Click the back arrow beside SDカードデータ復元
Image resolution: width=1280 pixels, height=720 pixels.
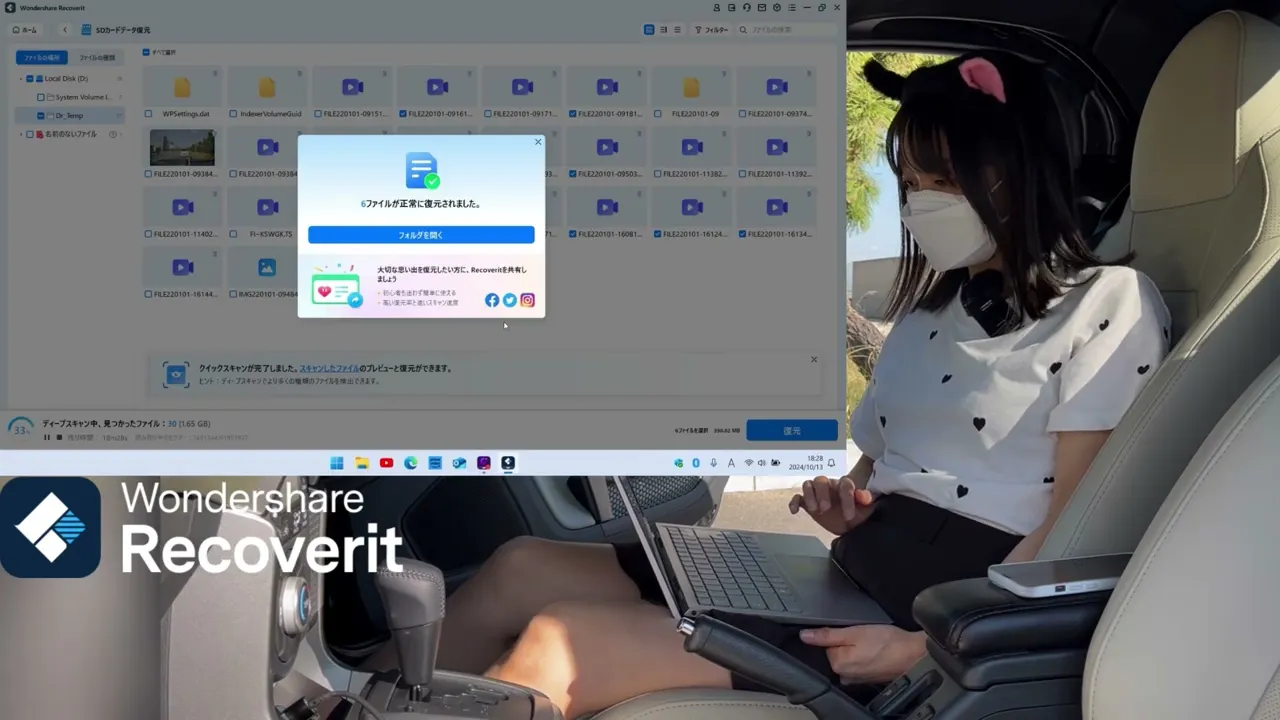65,30
